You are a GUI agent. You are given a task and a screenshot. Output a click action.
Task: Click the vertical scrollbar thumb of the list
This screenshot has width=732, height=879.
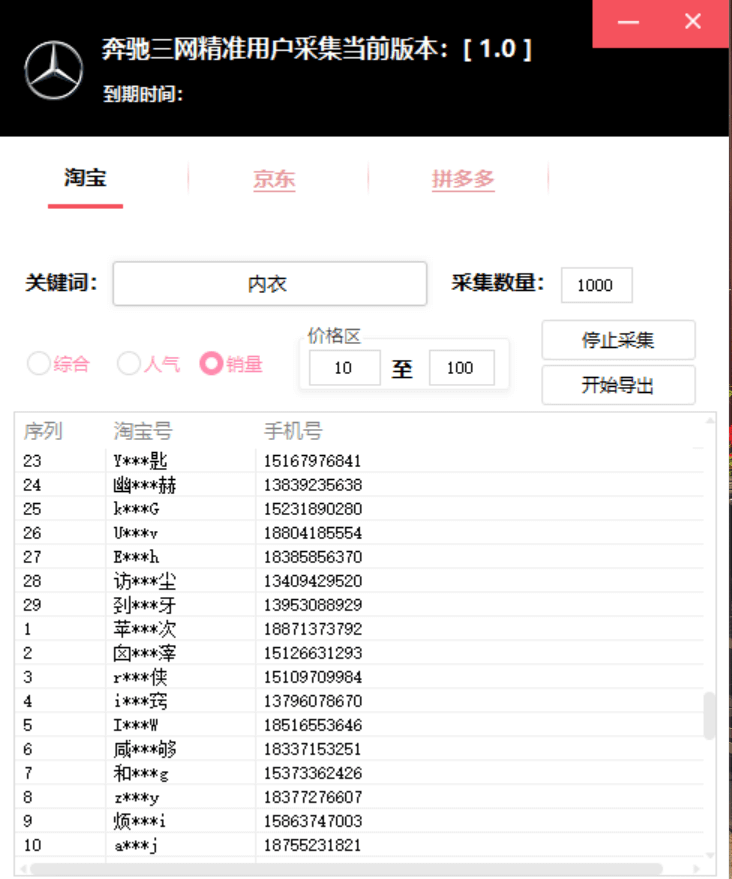(710, 715)
